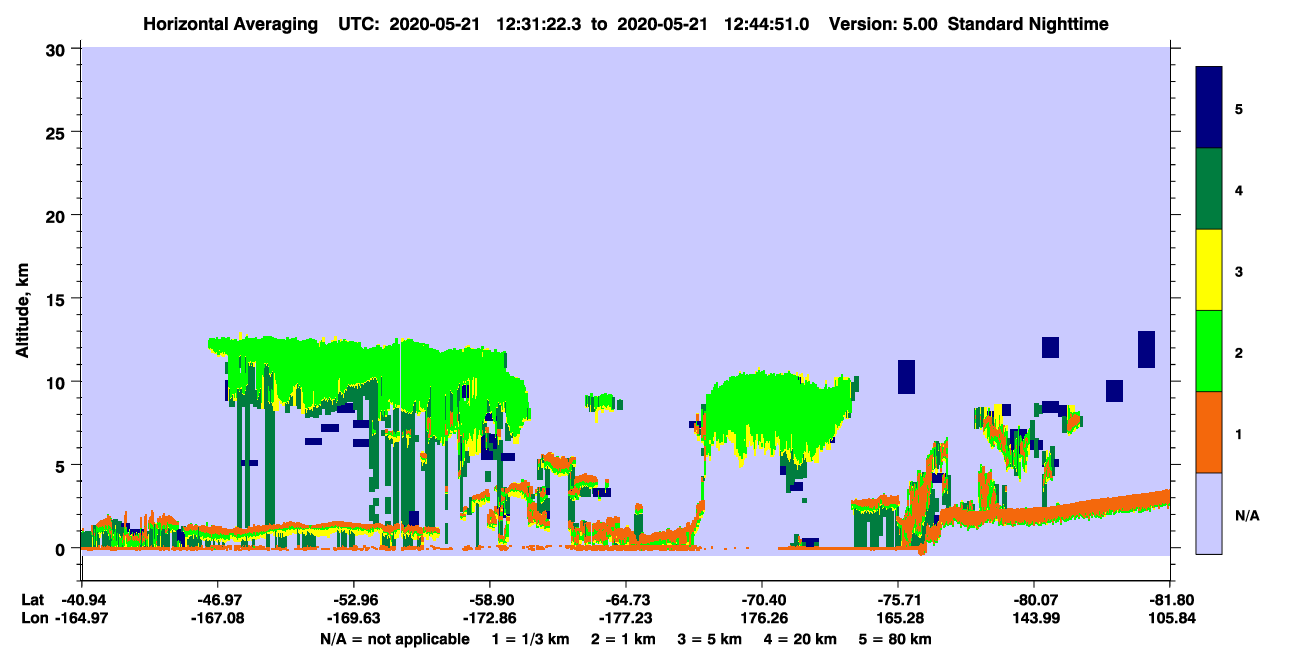Click latitude value -75.71
This screenshot has width=1300, height=667.
897,600
